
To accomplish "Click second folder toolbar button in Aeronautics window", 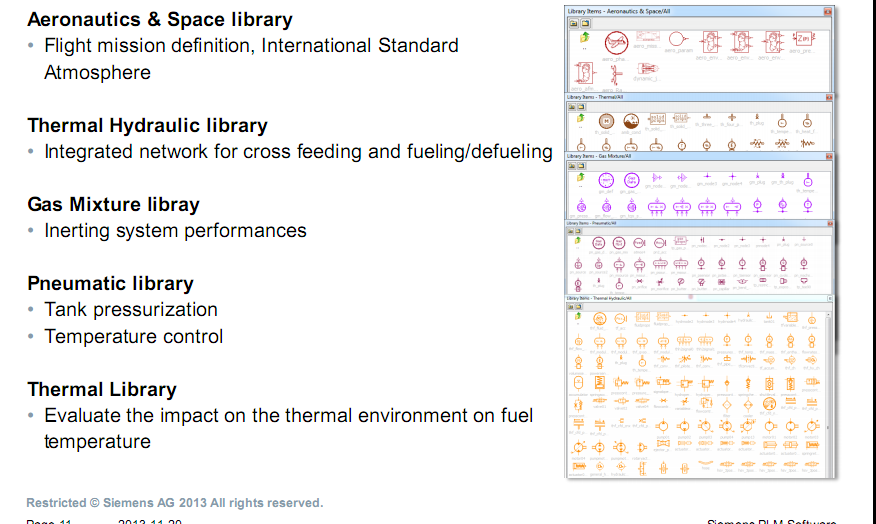I will tap(585, 23).
